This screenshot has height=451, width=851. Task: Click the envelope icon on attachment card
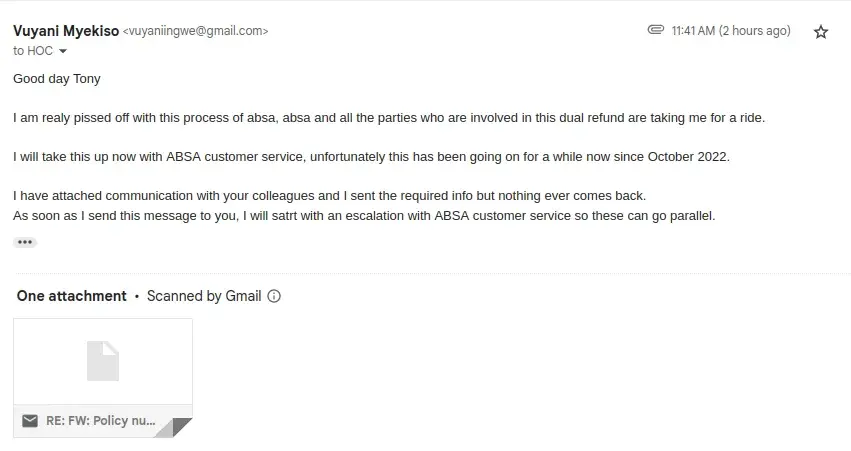pyautogui.click(x=30, y=421)
